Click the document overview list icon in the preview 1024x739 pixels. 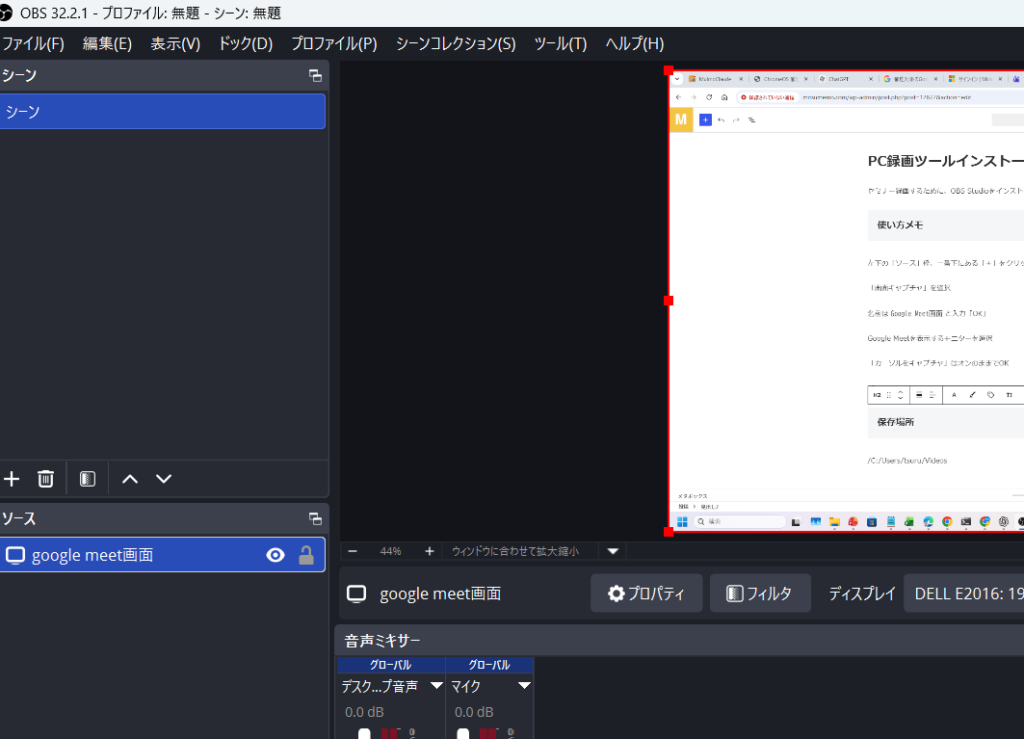[x=752, y=120]
